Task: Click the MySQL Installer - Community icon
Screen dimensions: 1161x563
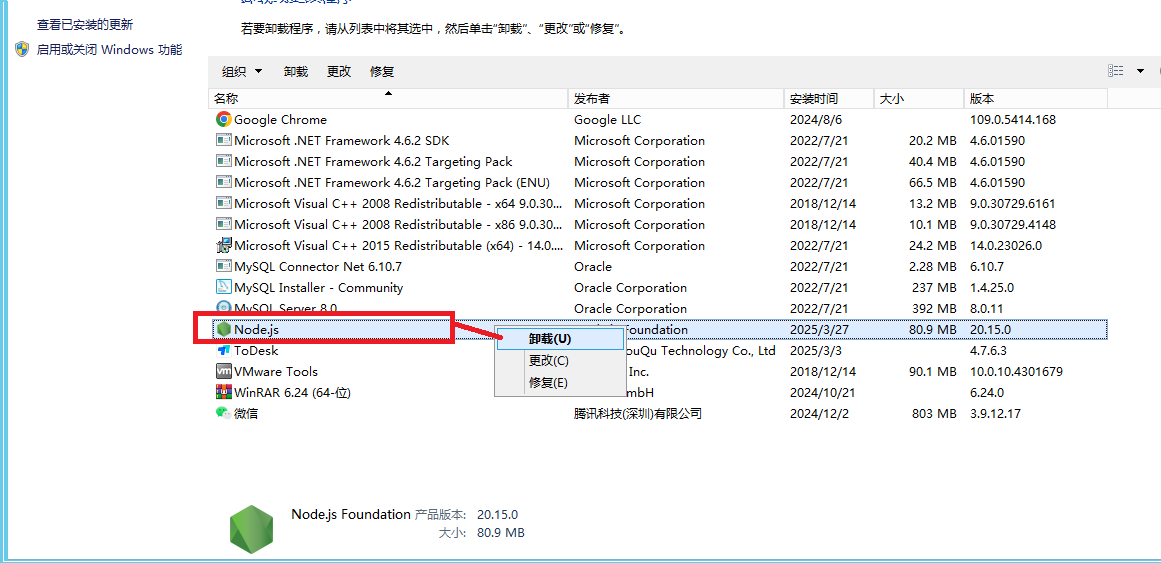Action: tap(224, 287)
